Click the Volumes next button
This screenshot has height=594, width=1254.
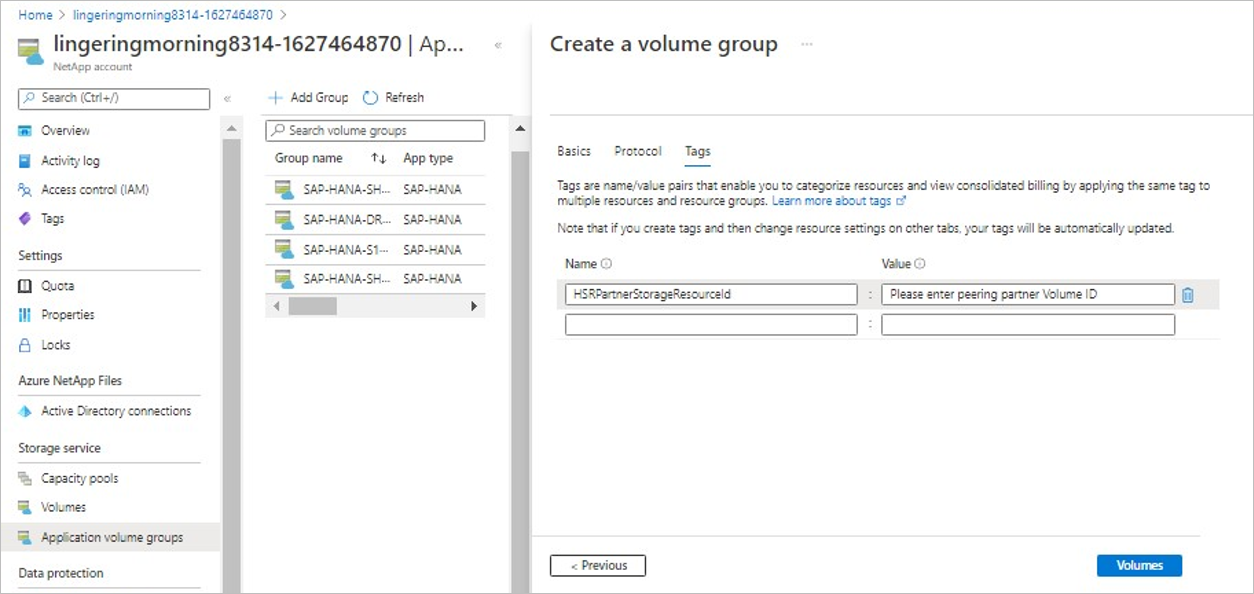pos(1139,566)
